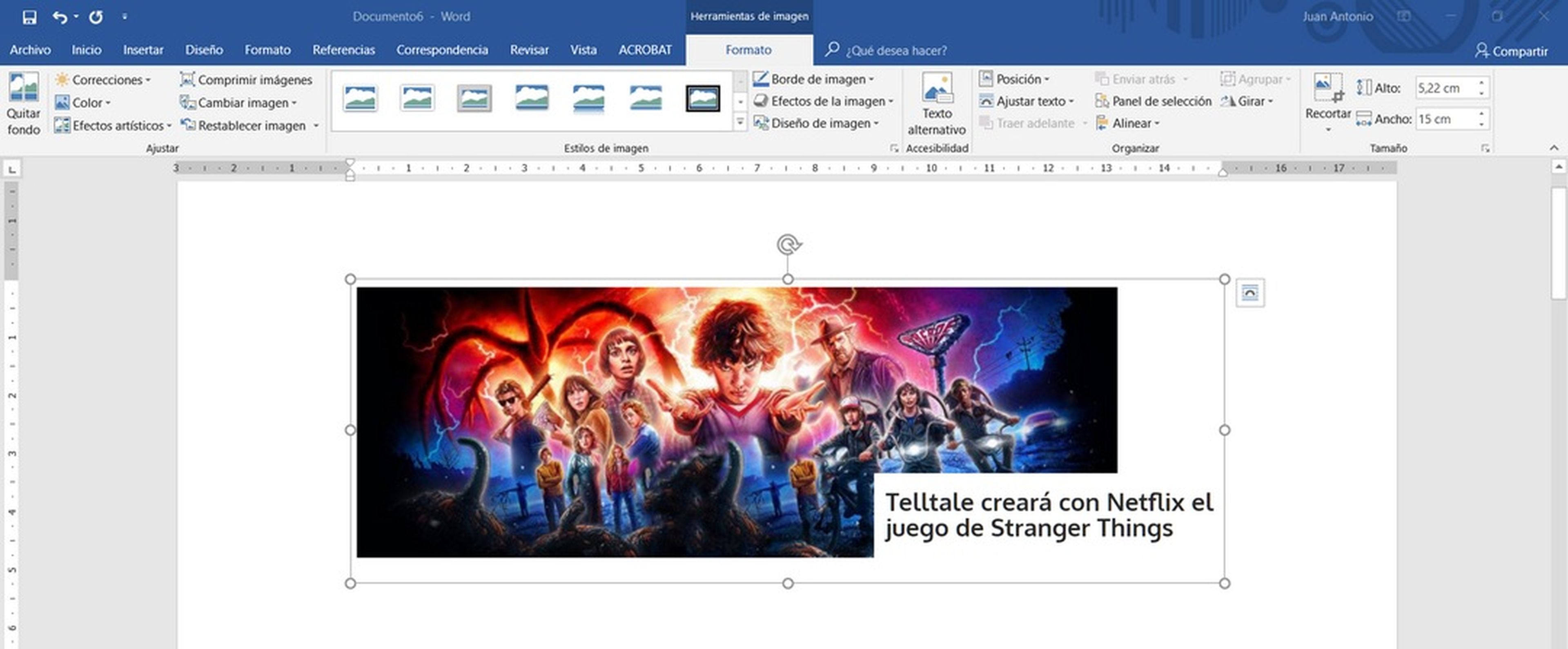Open the Restablecer imagen dropdown arrow
1568x649 pixels.
click(x=316, y=125)
